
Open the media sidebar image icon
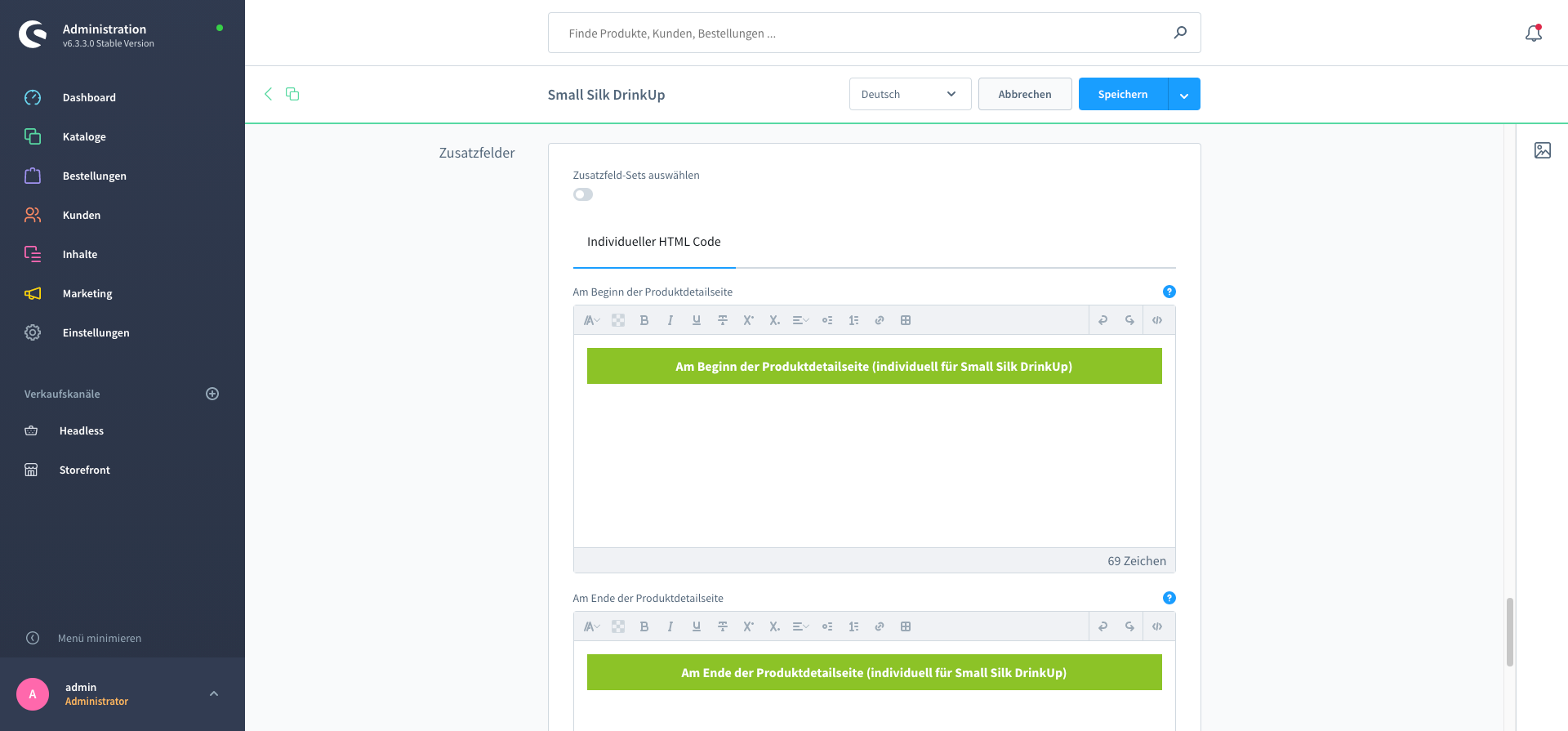click(1542, 150)
